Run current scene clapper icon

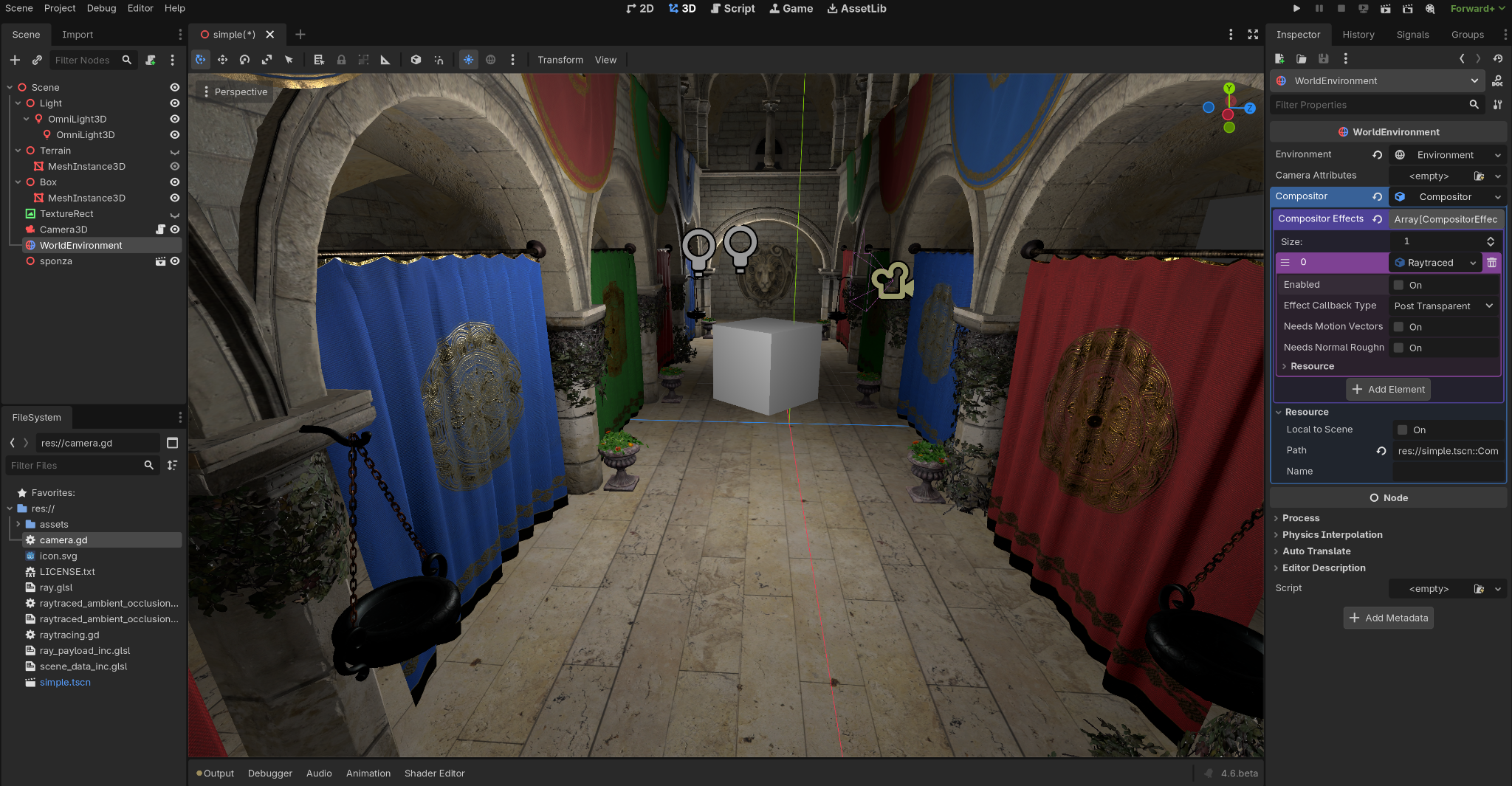(x=1386, y=9)
